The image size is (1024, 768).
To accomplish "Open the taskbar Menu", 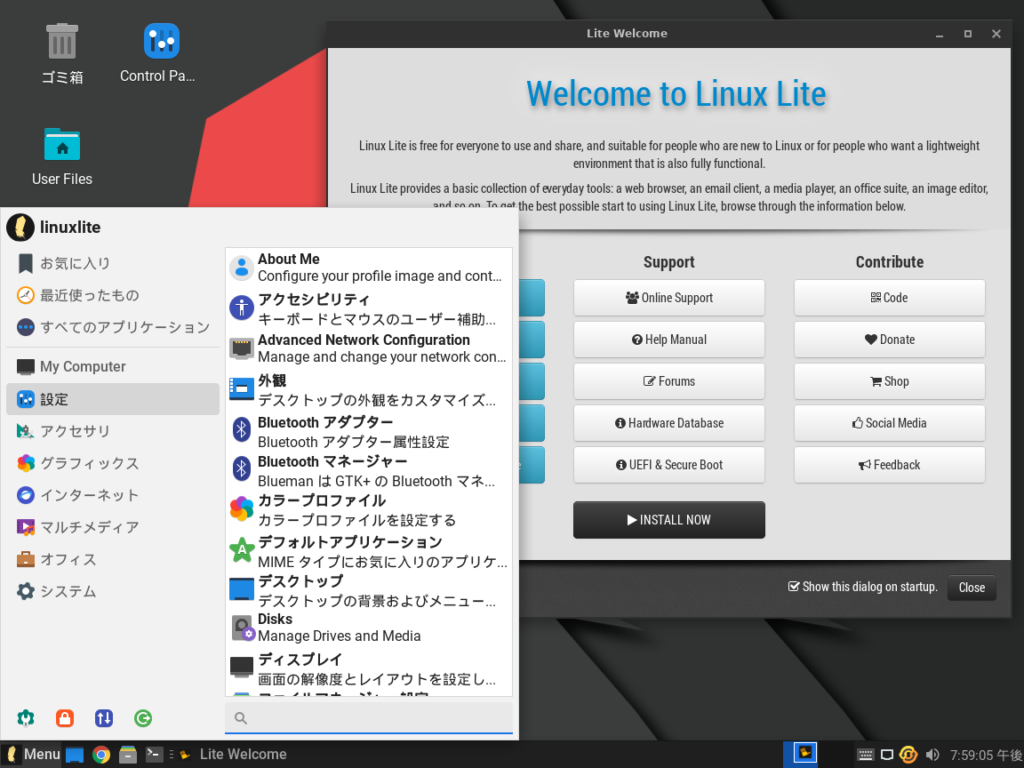I will 33,754.
